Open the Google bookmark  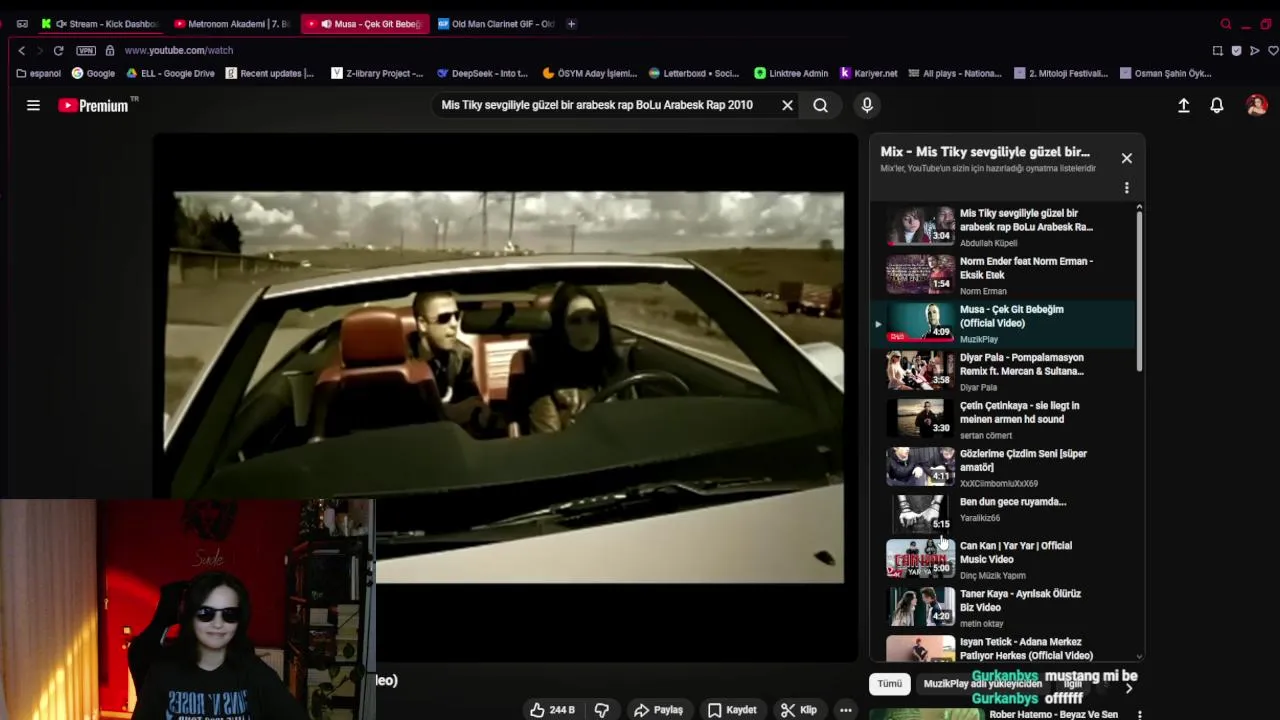click(93, 73)
